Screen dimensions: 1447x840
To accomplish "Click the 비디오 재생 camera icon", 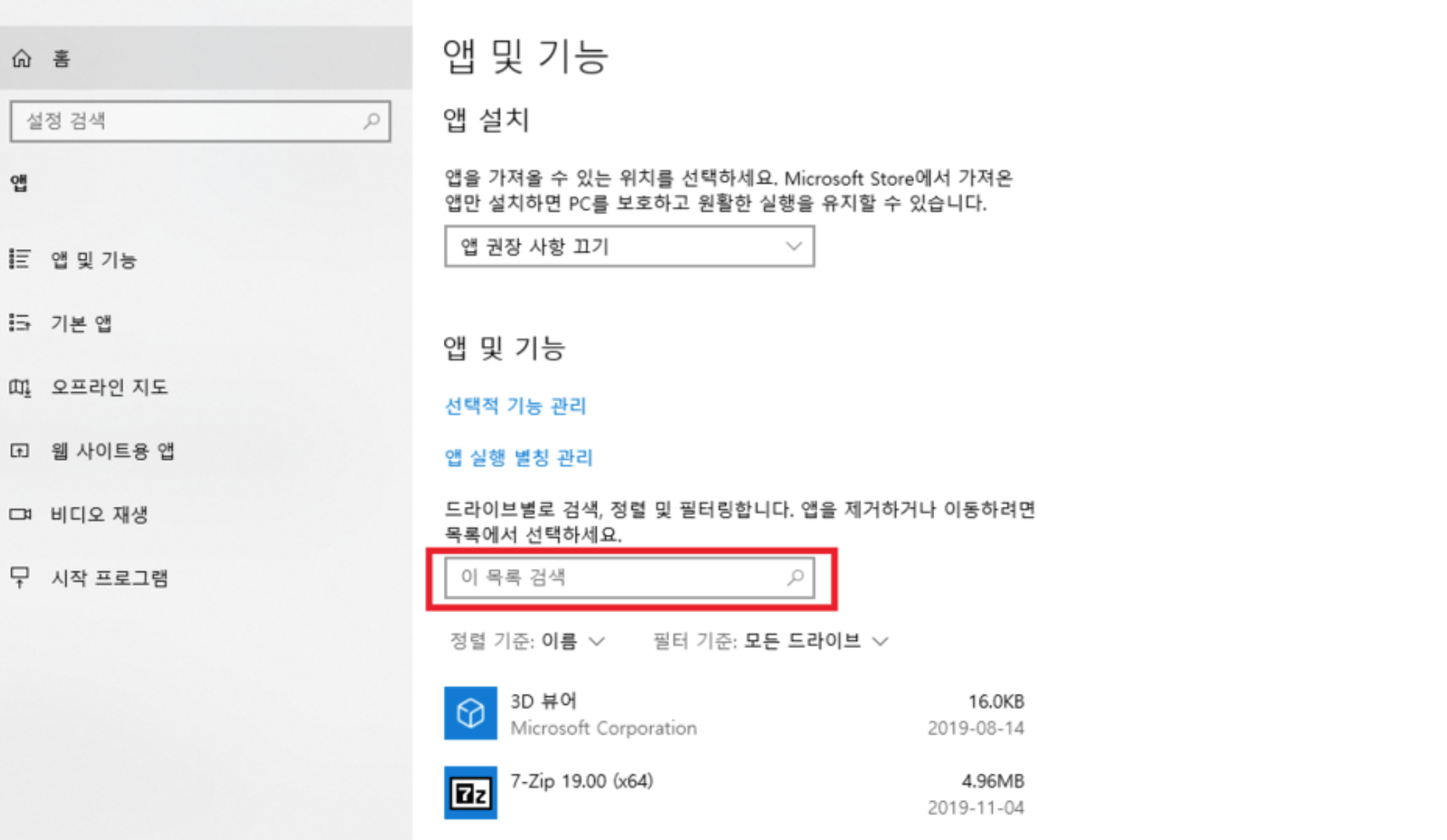I will pos(20,514).
